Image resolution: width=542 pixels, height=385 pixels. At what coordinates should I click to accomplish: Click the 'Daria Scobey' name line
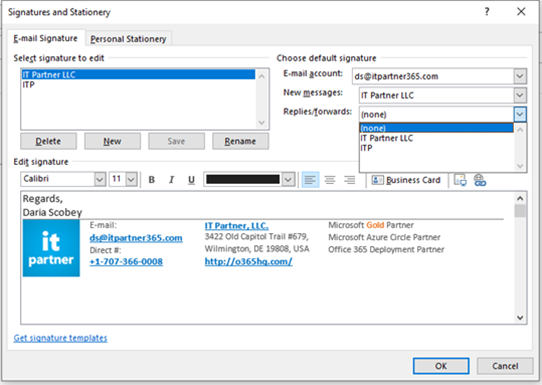click(x=53, y=212)
